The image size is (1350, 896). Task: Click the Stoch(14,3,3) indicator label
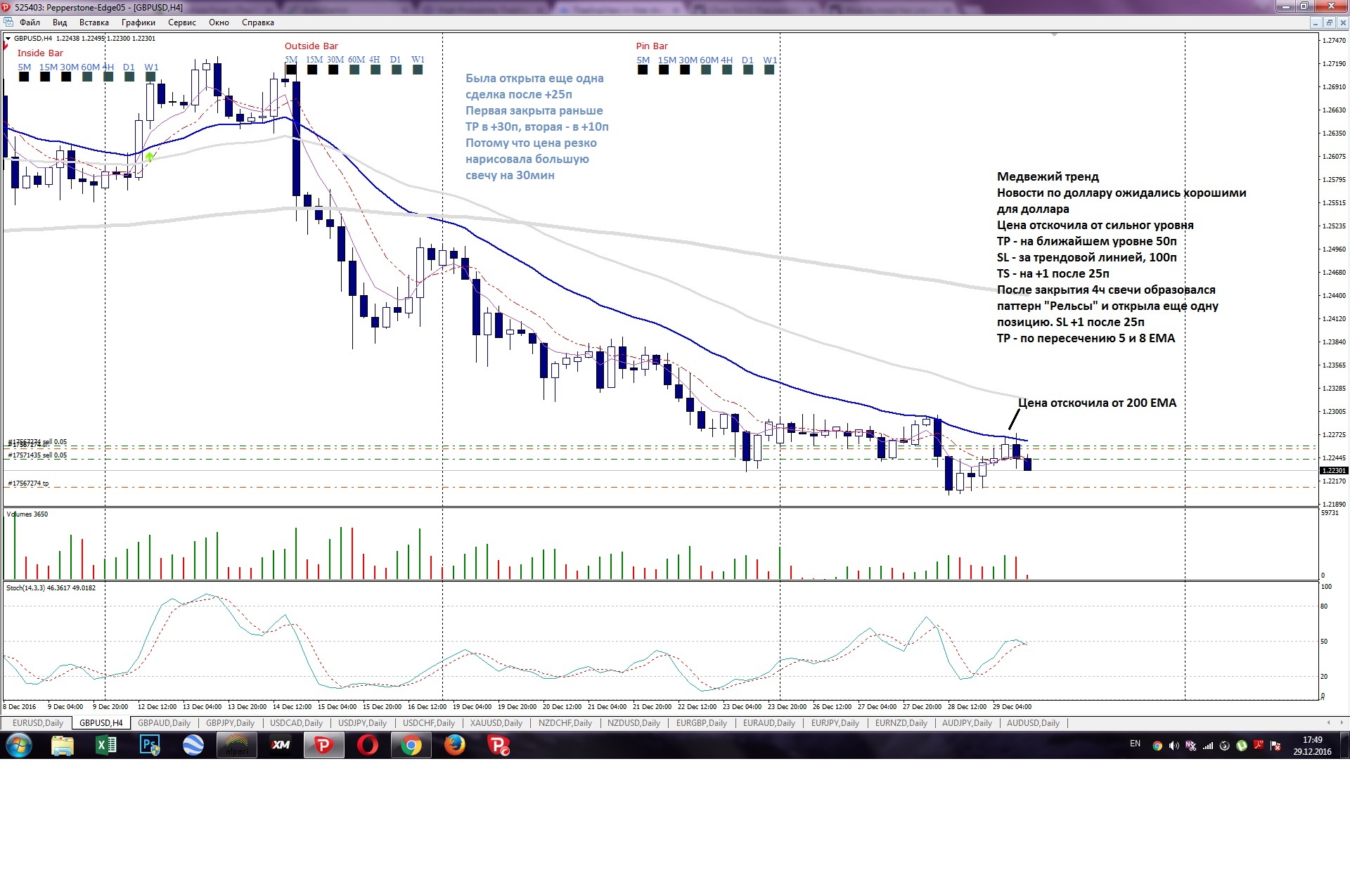pyautogui.click(x=51, y=588)
